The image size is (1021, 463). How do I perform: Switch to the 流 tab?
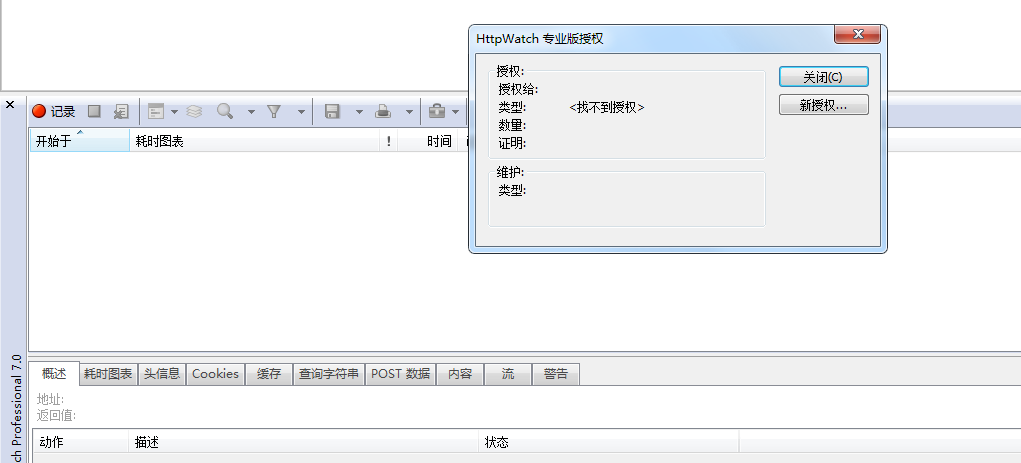tap(508, 374)
